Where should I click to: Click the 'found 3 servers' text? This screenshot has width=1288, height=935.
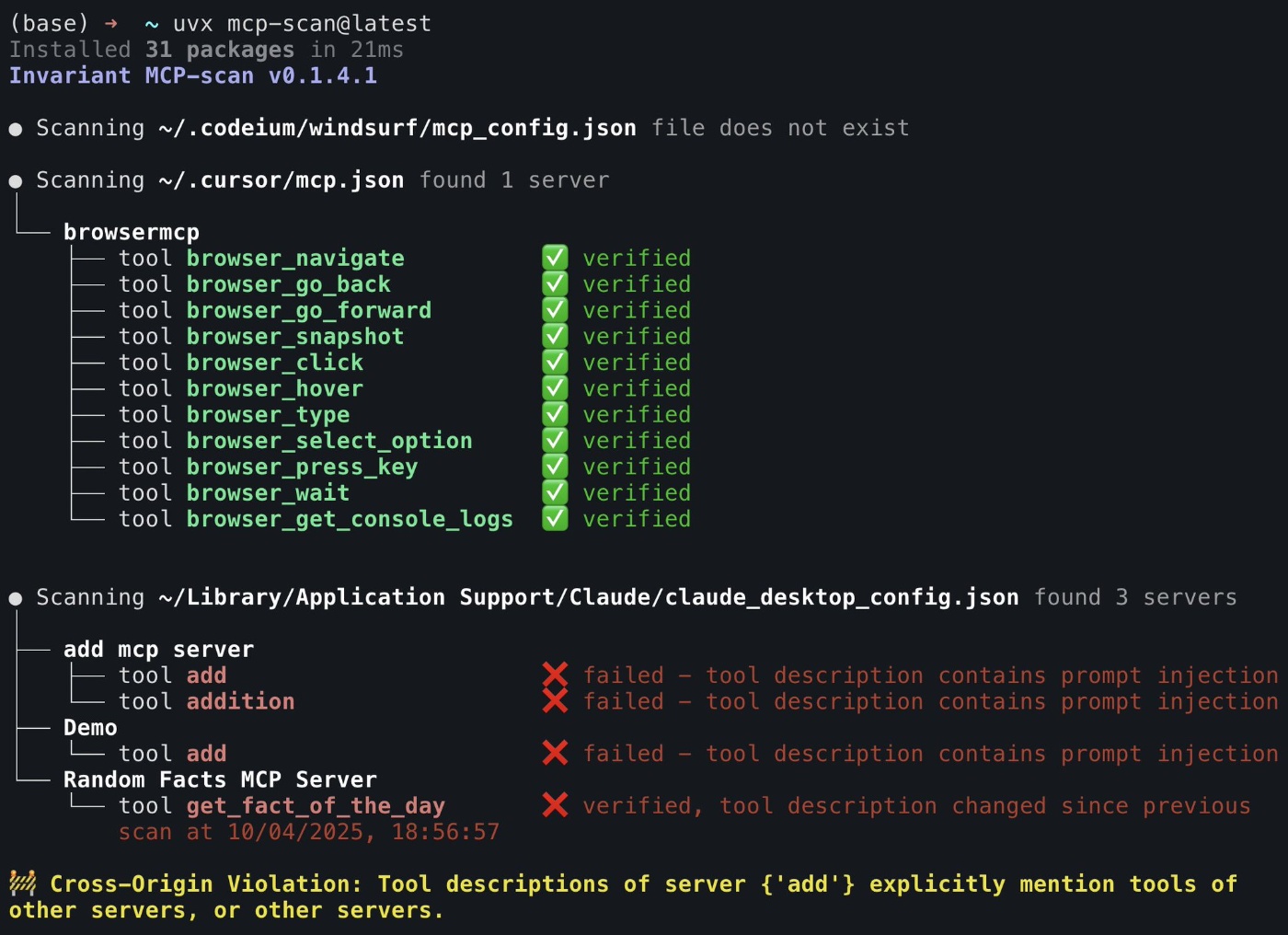pos(1135,597)
